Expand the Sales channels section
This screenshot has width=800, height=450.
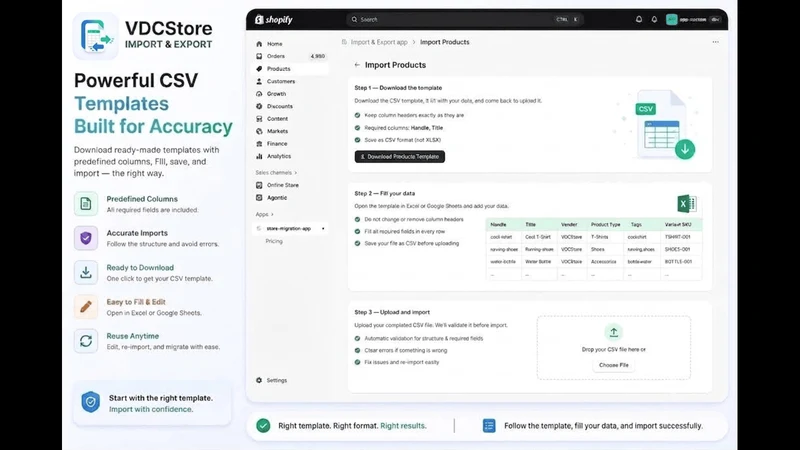click(x=276, y=172)
